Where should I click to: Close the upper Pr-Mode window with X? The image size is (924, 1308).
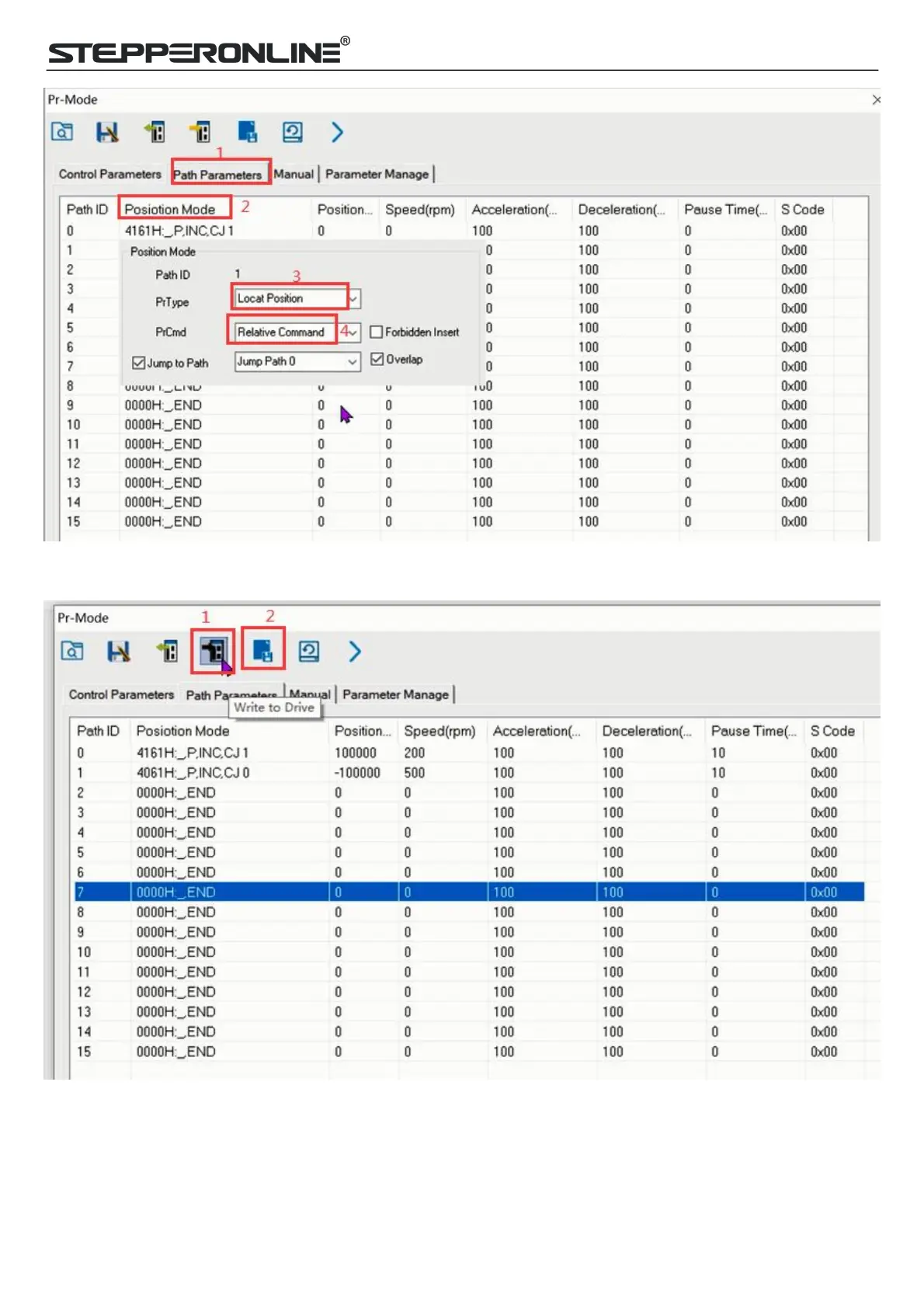876,99
